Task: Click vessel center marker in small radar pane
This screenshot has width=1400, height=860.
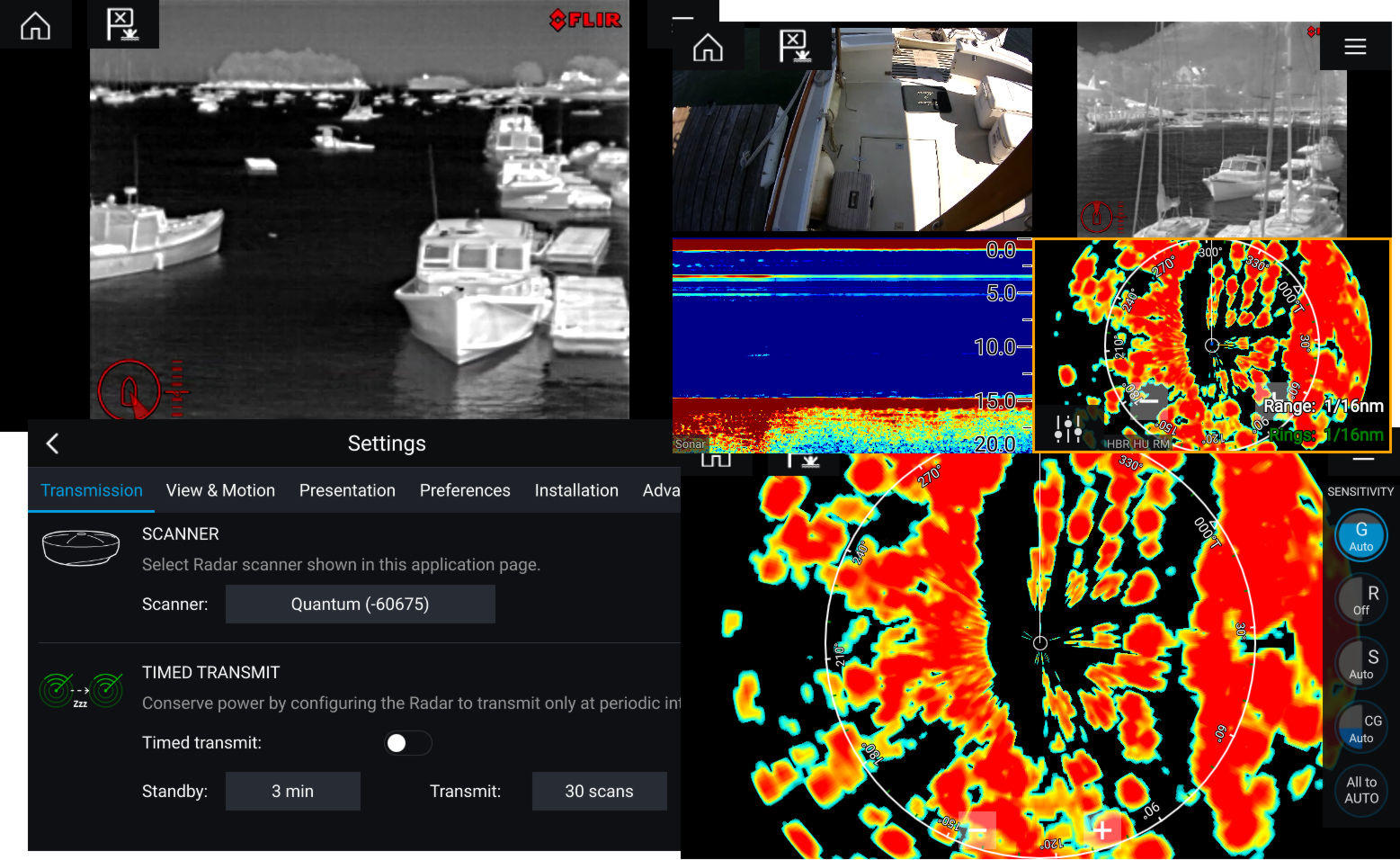Action: [1211, 345]
